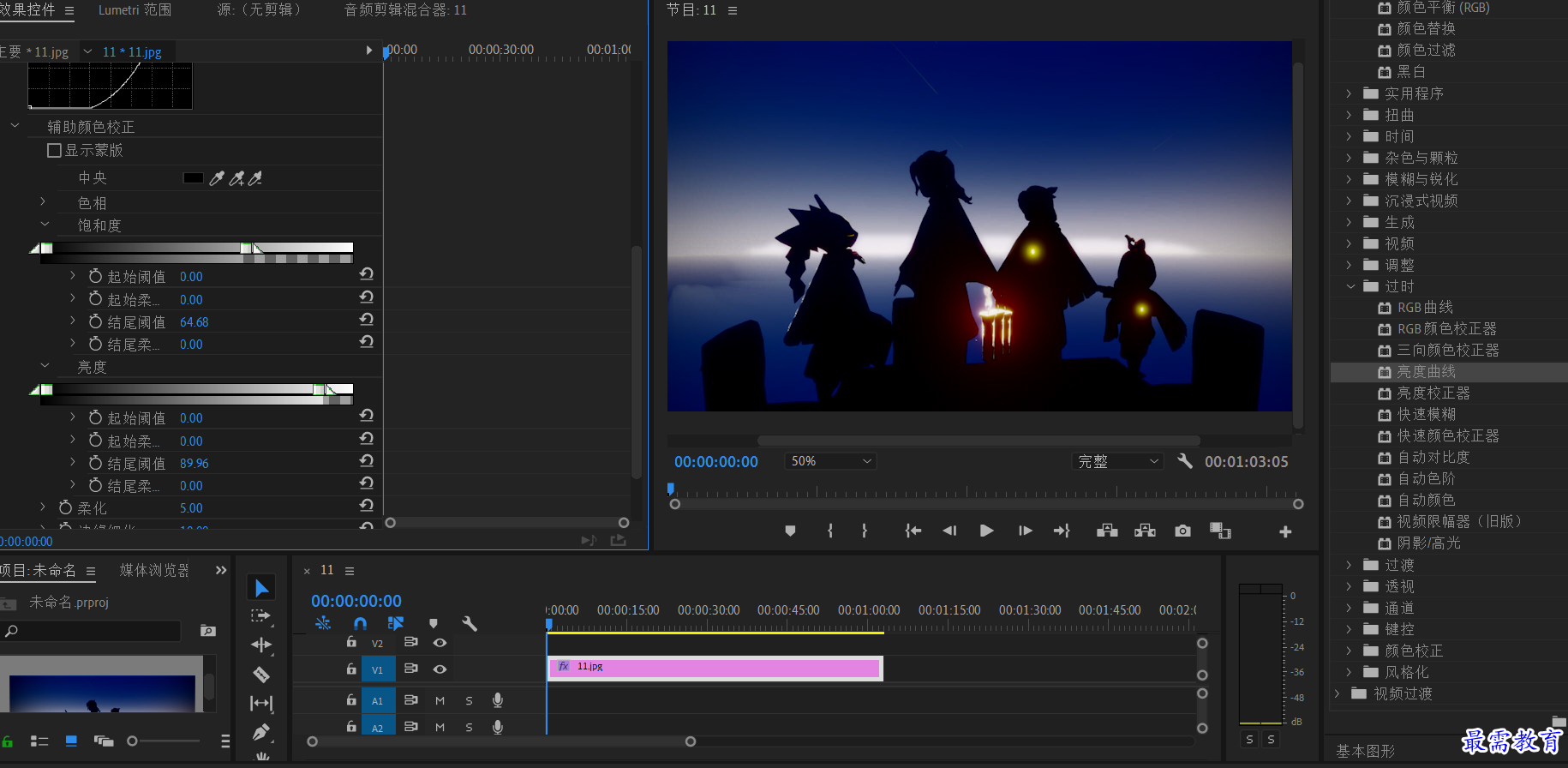Select the Pen tool
Screen dimensions: 1568x768
pos(261,732)
